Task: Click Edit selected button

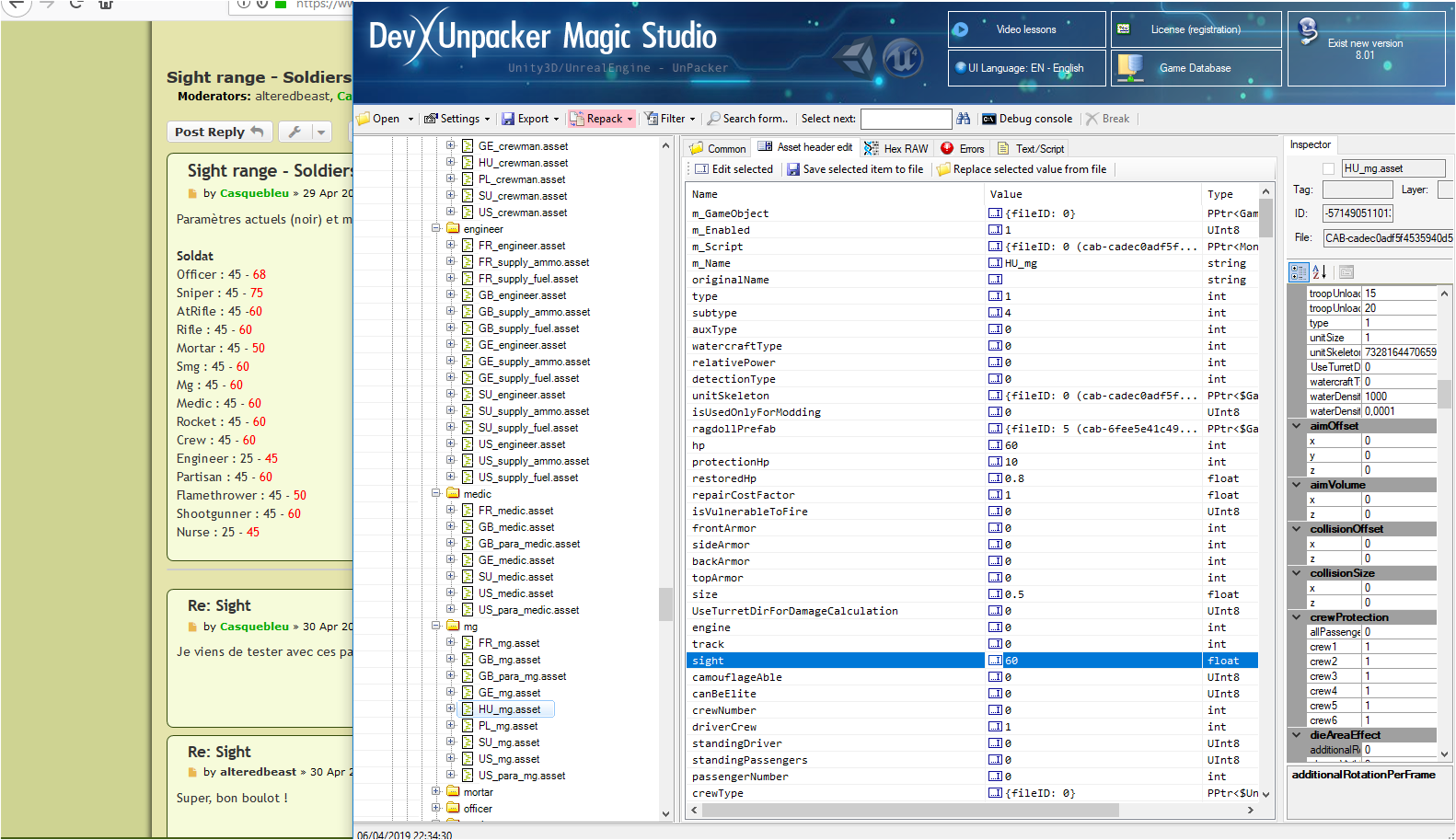Action: [734, 169]
